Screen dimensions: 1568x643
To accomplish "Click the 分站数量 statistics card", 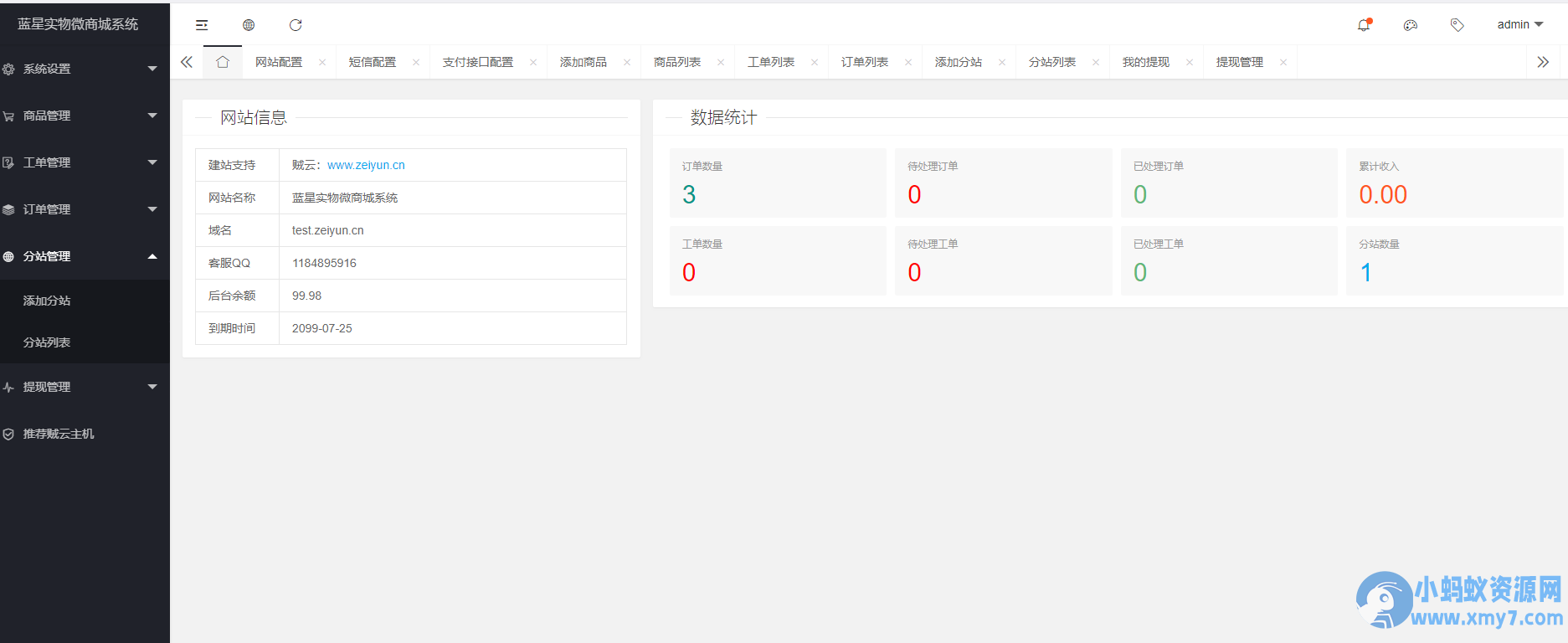I will [x=1454, y=260].
